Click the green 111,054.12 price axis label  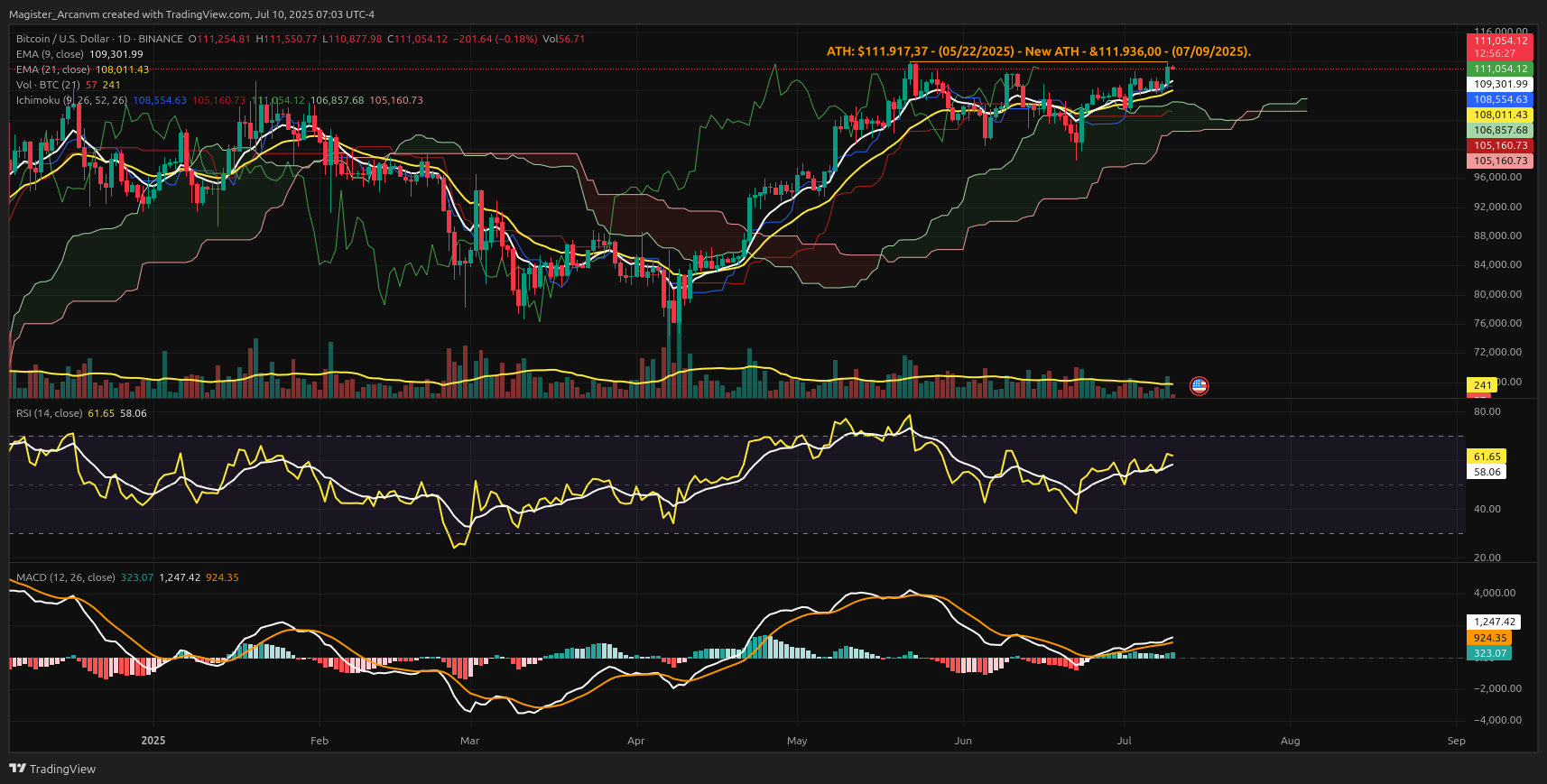click(x=1501, y=69)
